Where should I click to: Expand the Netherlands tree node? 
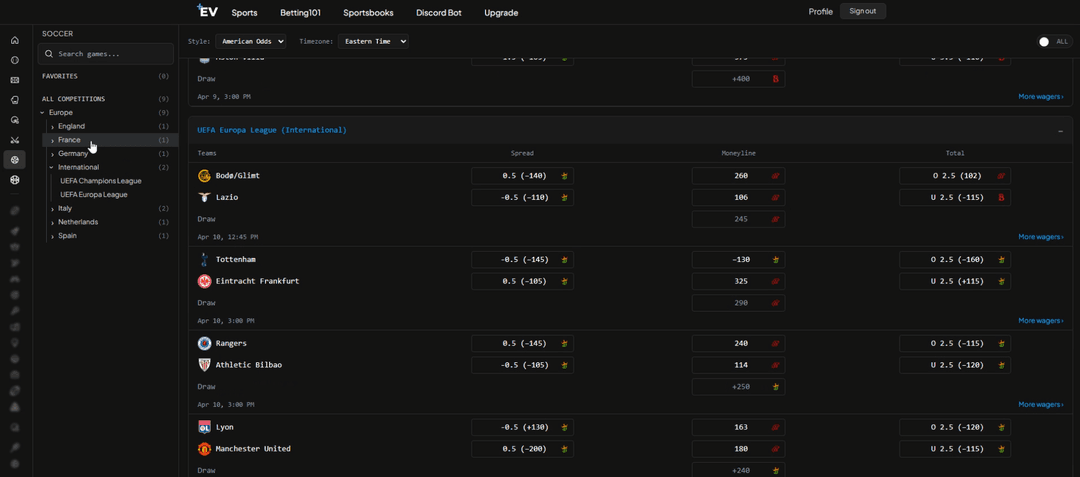tap(53, 222)
